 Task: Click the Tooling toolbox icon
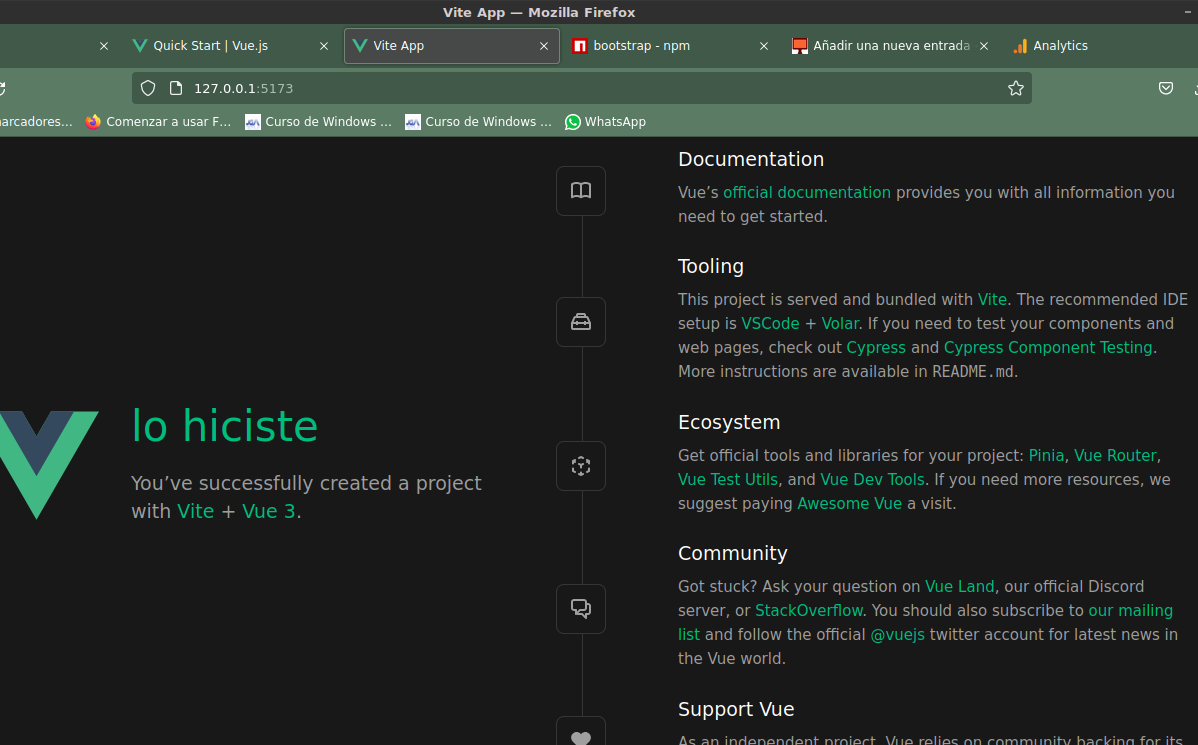581,322
